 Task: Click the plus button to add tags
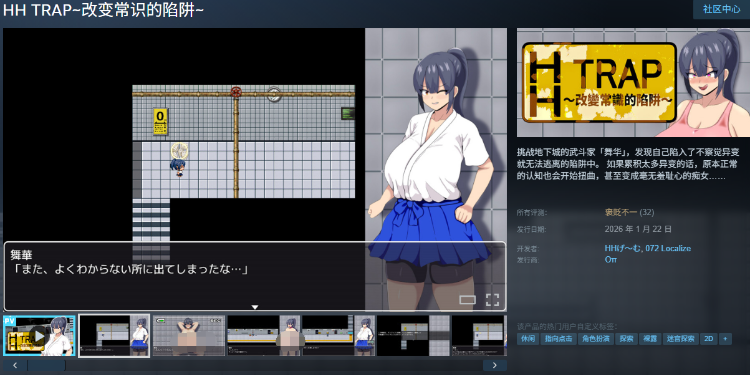(725, 339)
